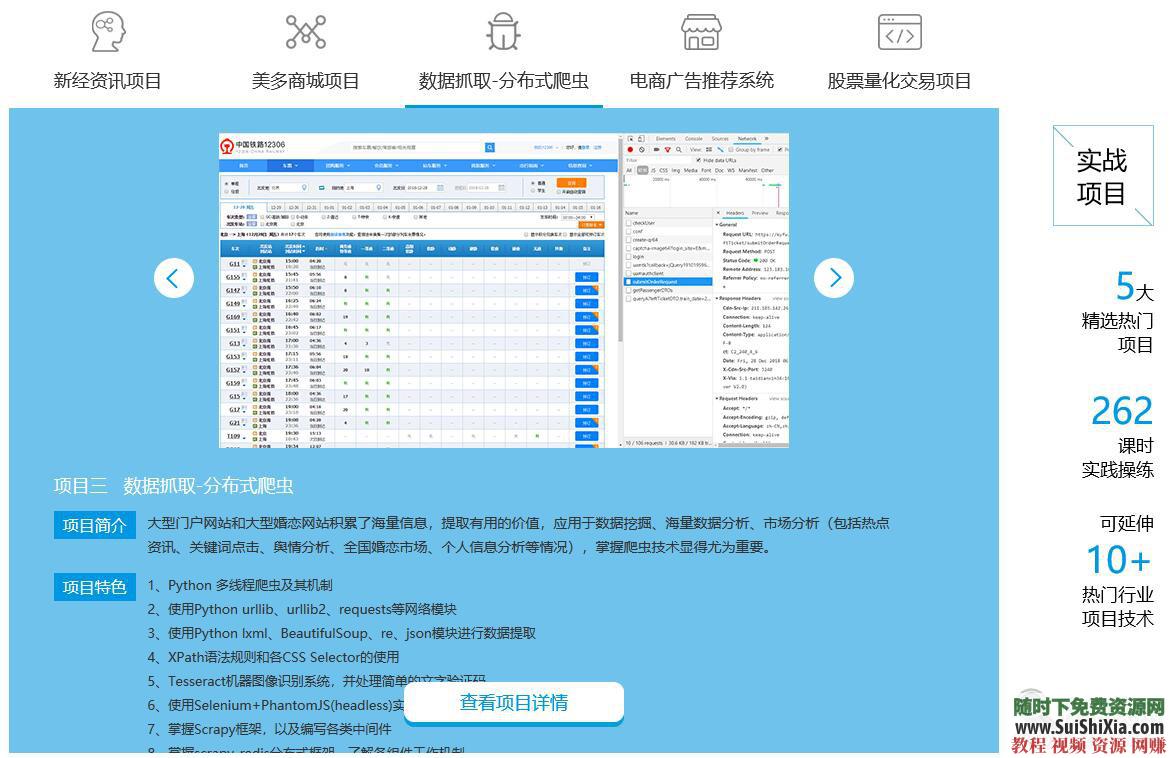
Task: Click the XPath语法规则 line
Action: pos(273,657)
